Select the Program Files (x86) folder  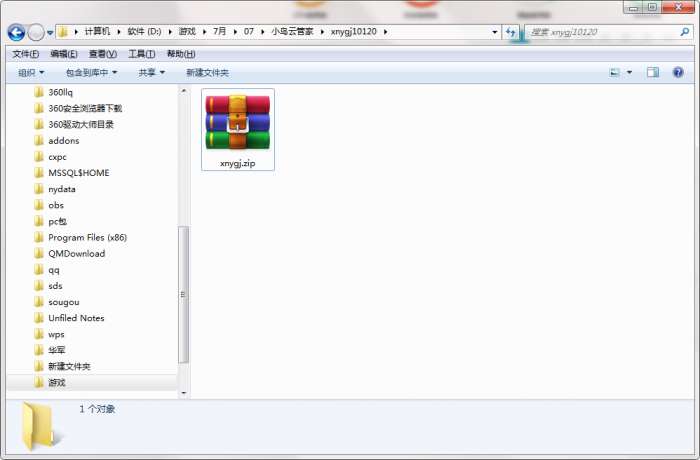88,238
